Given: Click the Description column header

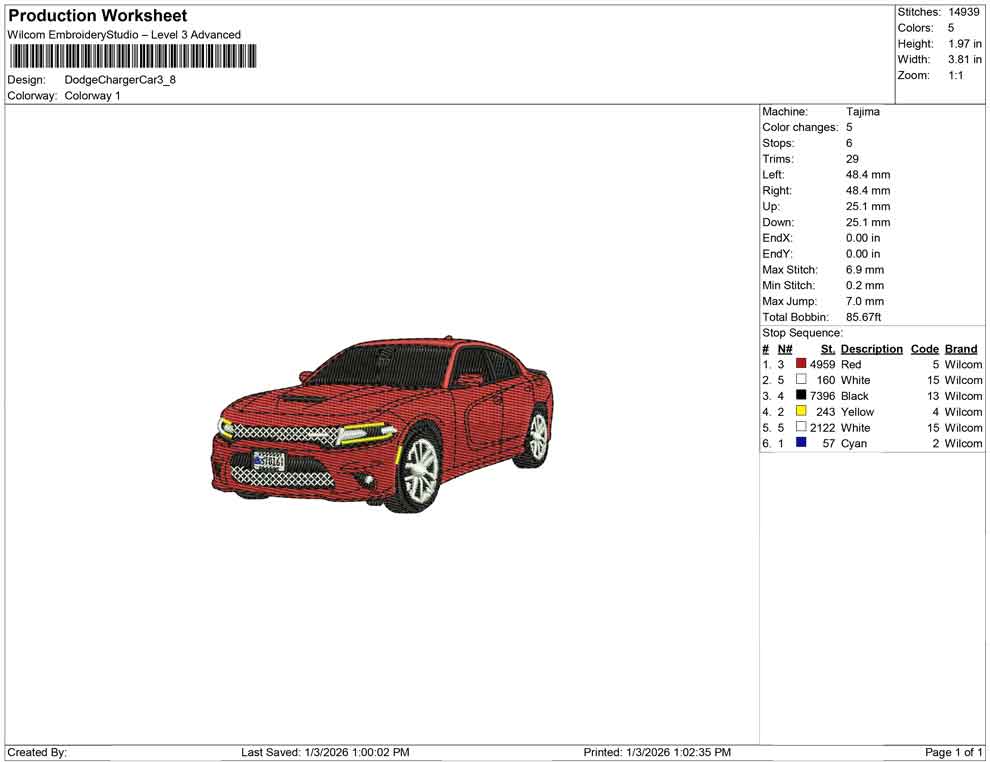Looking at the screenshot, I should [871, 348].
